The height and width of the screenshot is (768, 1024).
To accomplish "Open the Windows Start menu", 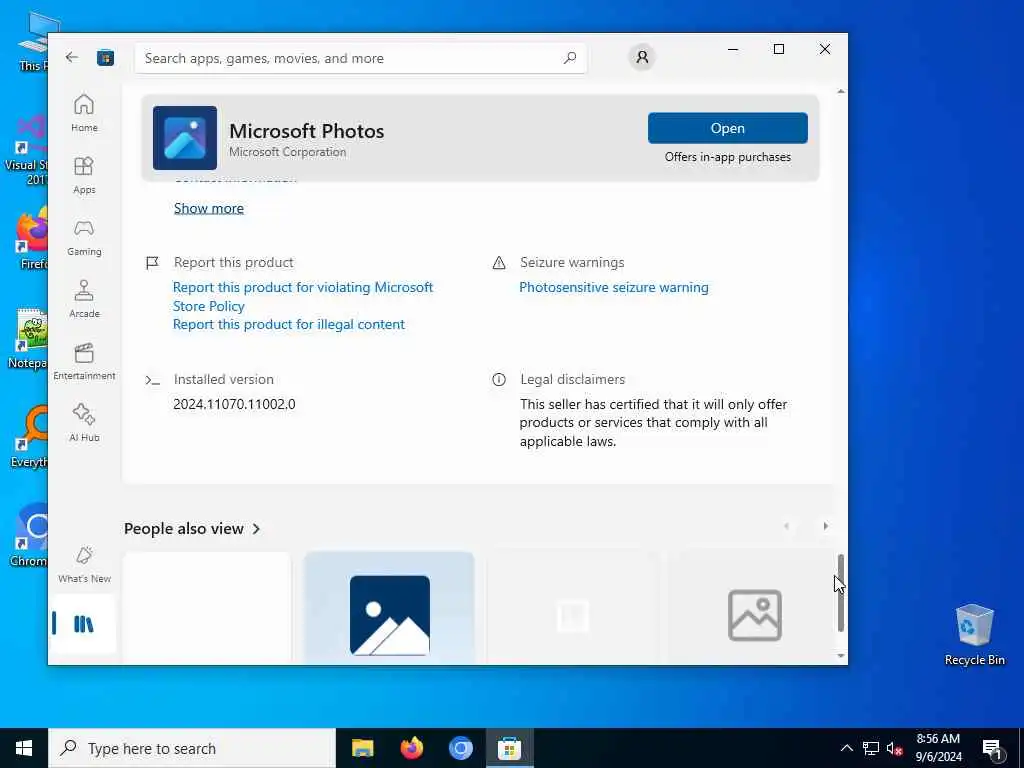I will (24, 748).
